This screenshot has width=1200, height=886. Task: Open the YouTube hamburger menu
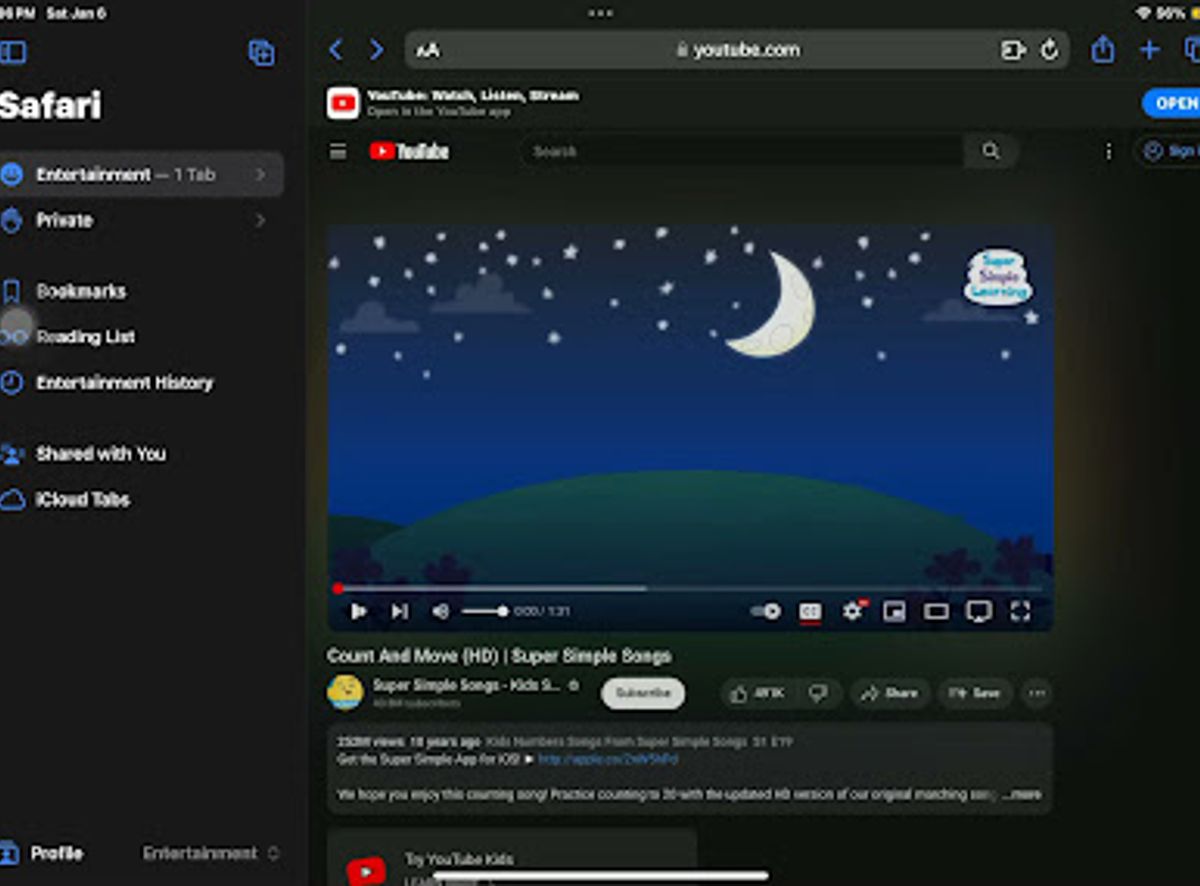[x=338, y=151]
